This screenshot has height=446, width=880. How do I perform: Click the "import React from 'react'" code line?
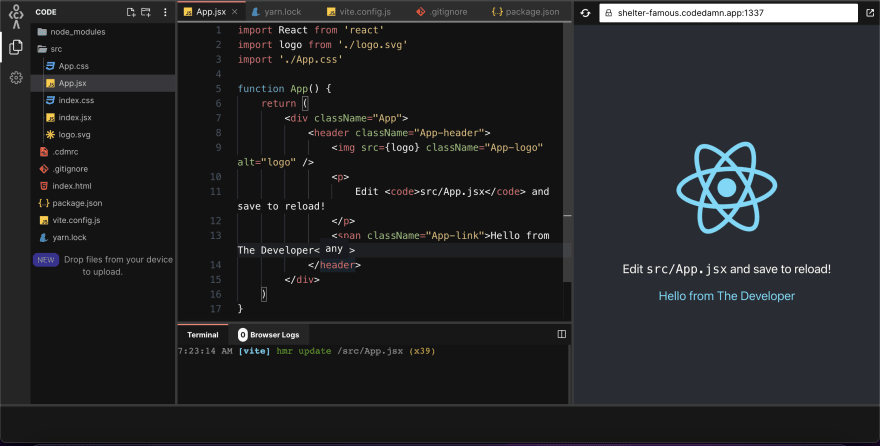click(x=309, y=30)
